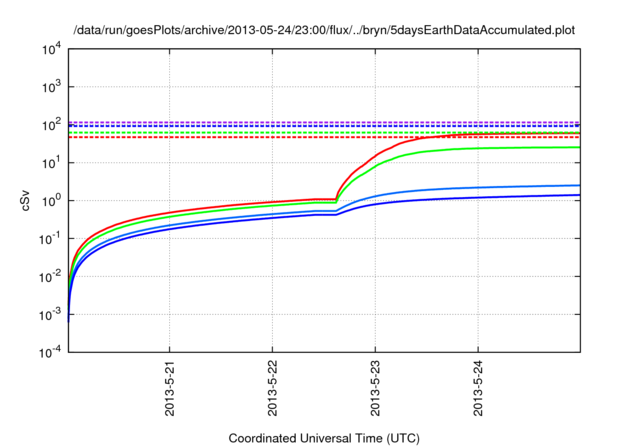The width and height of the screenshot is (640, 448).
Task: Click the 2013-5-24 date tick label
Action: (x=478, y=388)
